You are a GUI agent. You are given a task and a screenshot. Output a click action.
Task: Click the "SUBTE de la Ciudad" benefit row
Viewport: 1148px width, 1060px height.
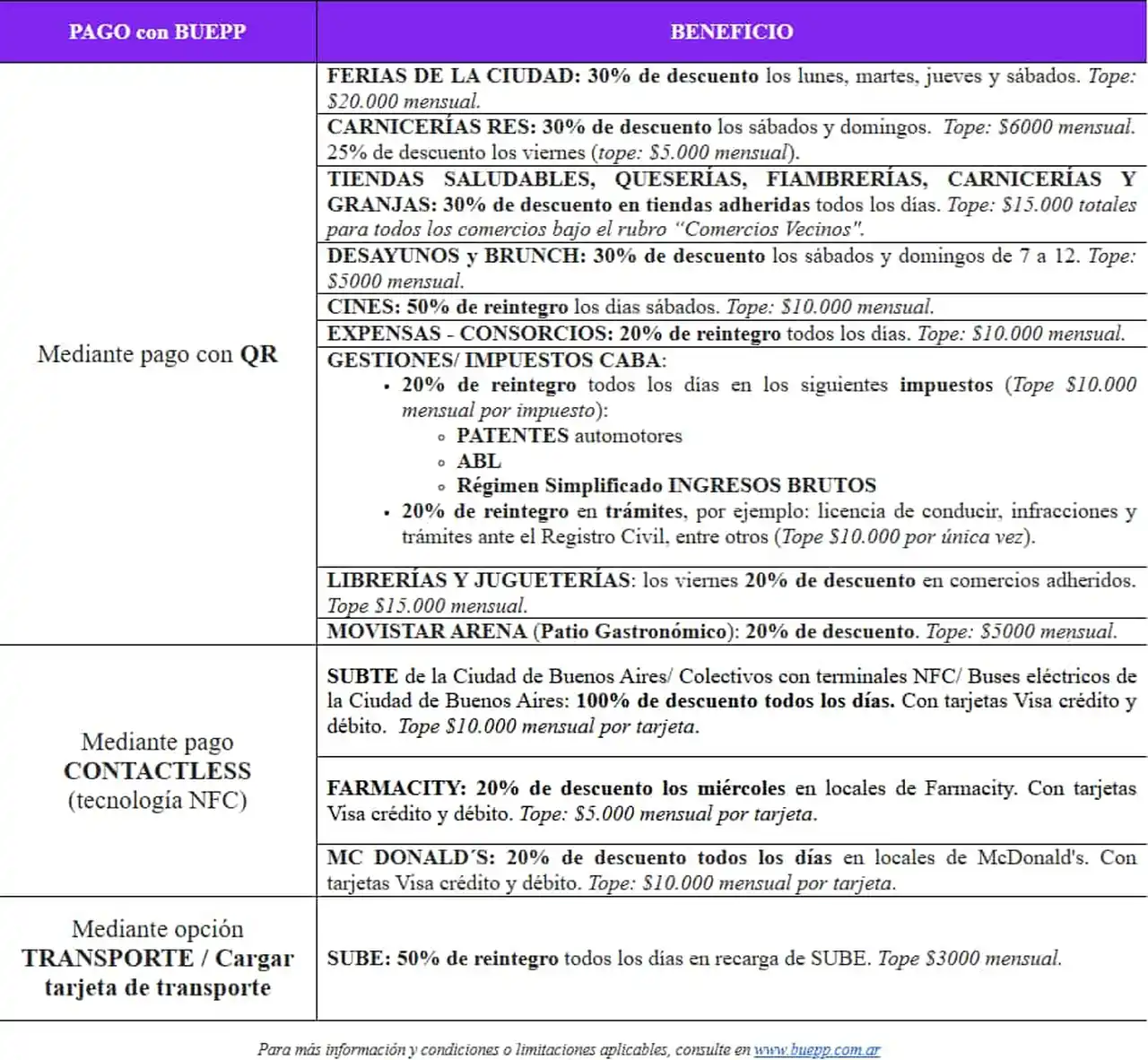[732, 700]
